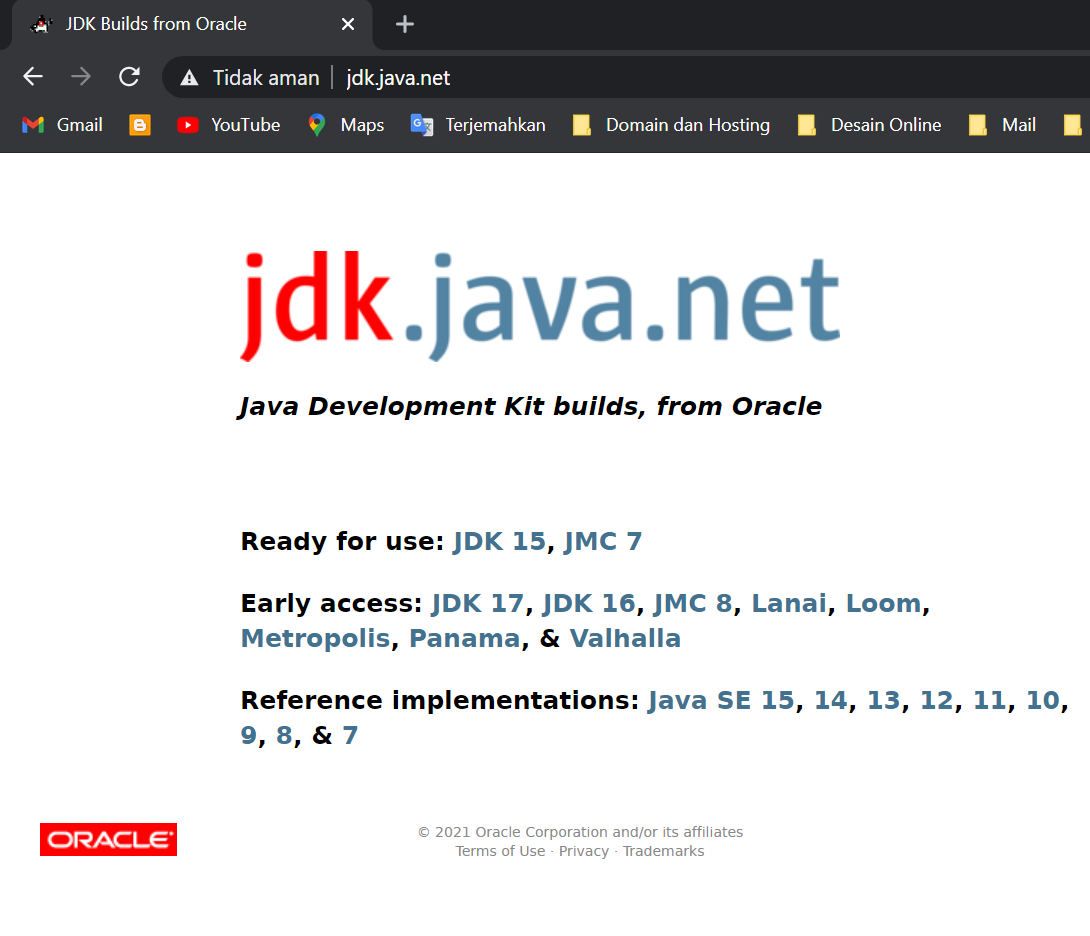Open the JDK 17 early access link
1090x936 pixels.
(x=478, y=603)
